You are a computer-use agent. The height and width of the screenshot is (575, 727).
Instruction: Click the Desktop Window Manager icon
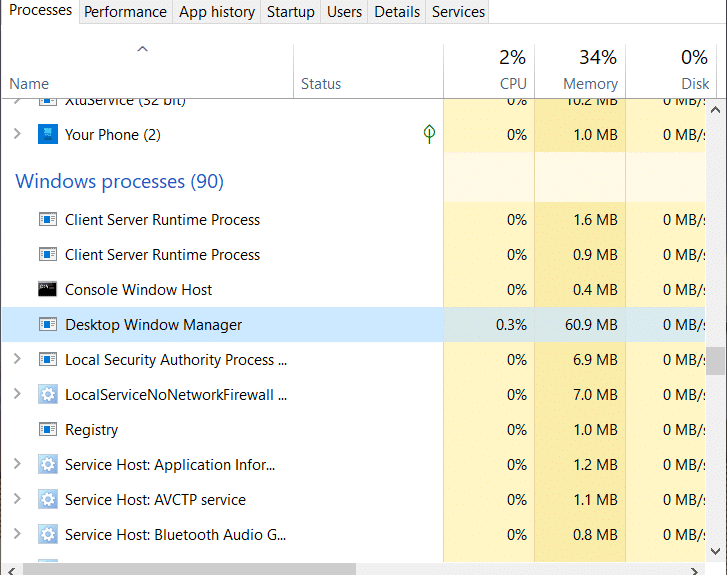click(47, 325)
